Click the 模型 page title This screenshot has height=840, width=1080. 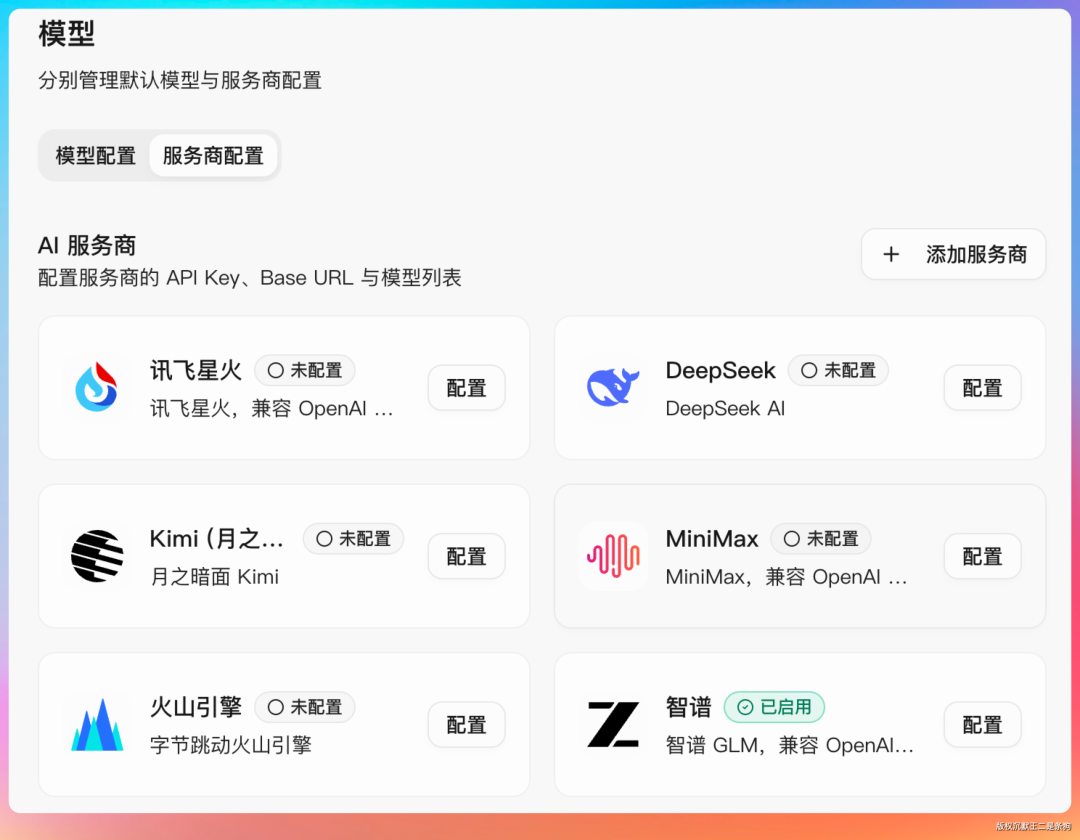coord(66,34)
